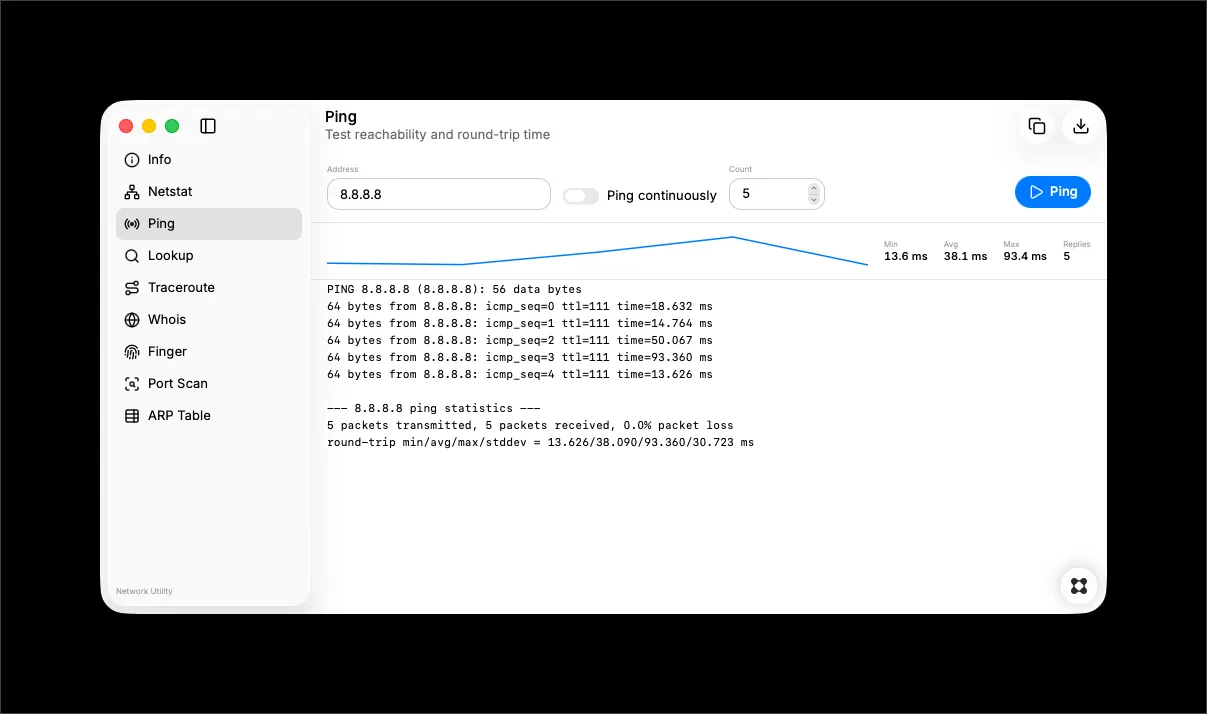Open the Finger tool

click(209, 352)
